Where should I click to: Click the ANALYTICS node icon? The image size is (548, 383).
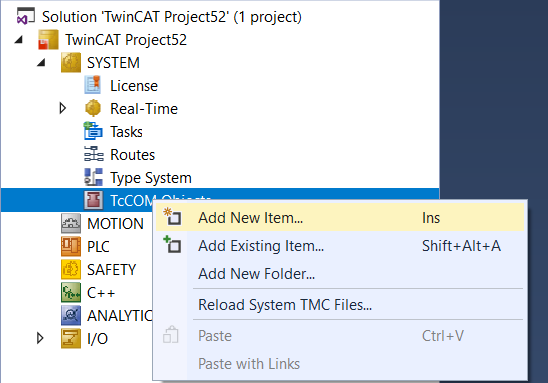coord(71,316)
